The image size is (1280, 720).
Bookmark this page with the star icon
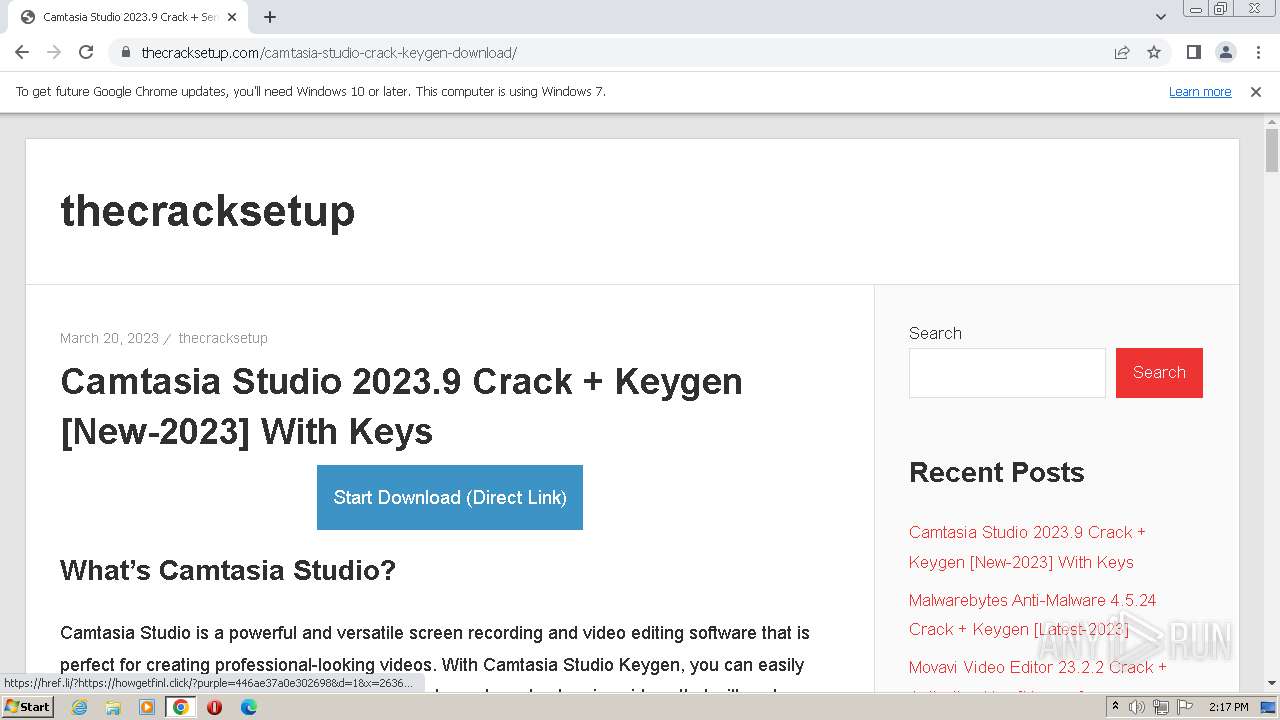coord(1154,52)
